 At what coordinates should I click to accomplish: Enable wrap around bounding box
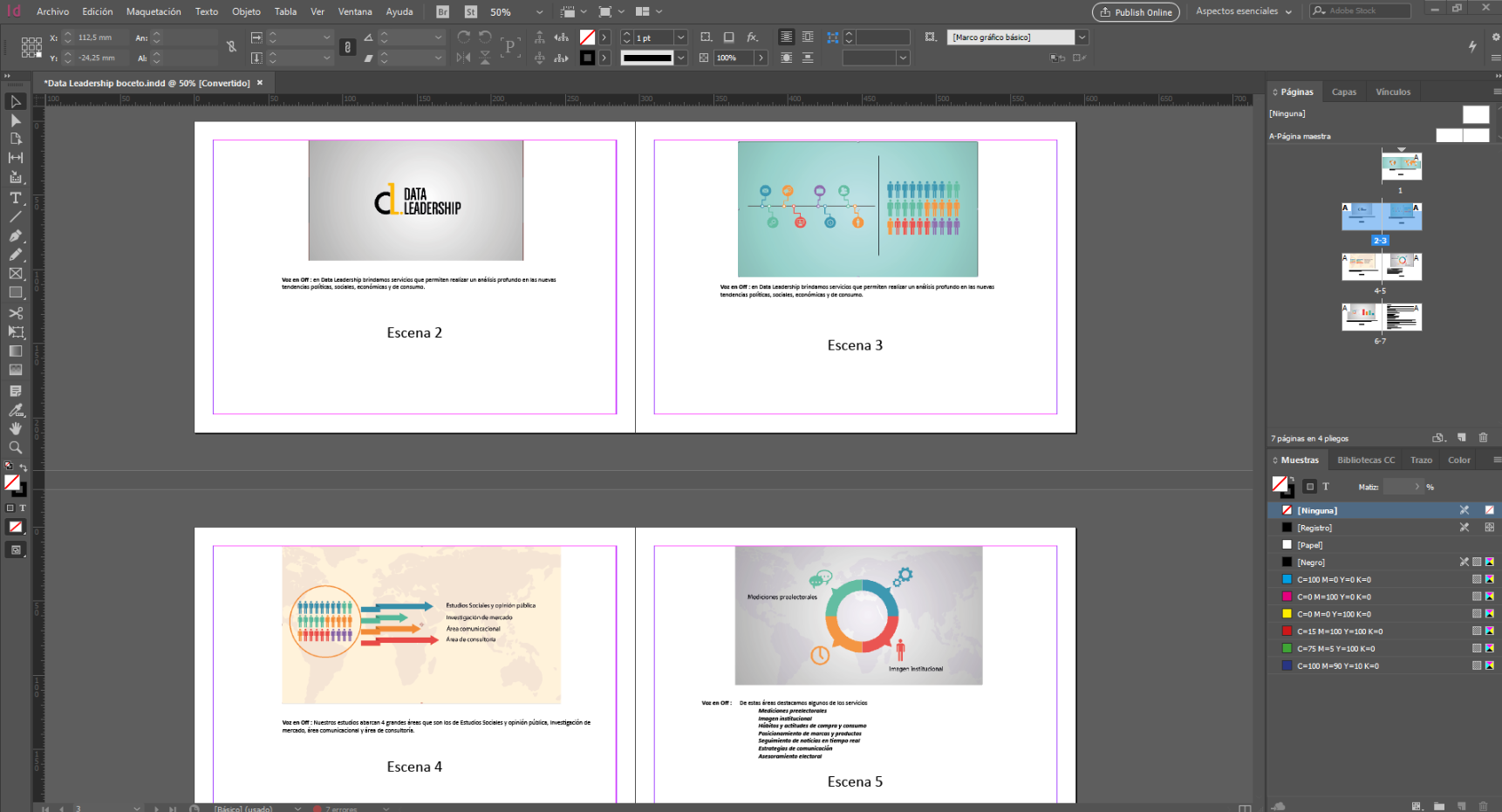click(x=808, y=38)
